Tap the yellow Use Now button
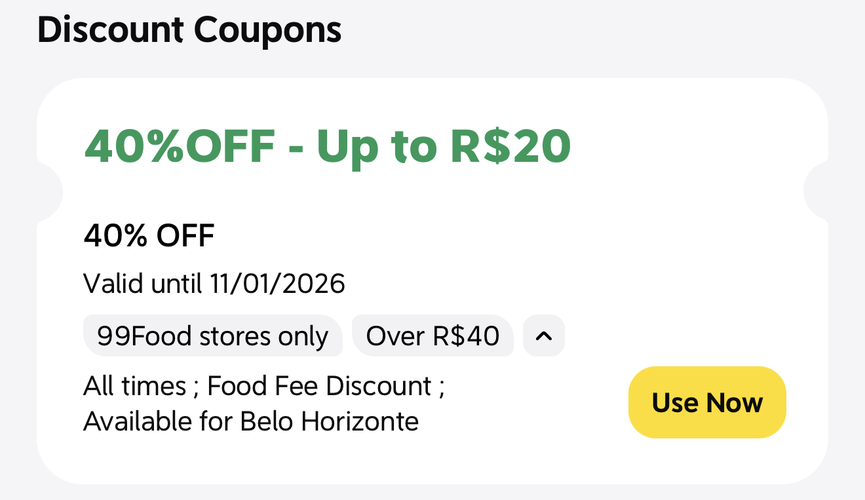 coord(707,402)
